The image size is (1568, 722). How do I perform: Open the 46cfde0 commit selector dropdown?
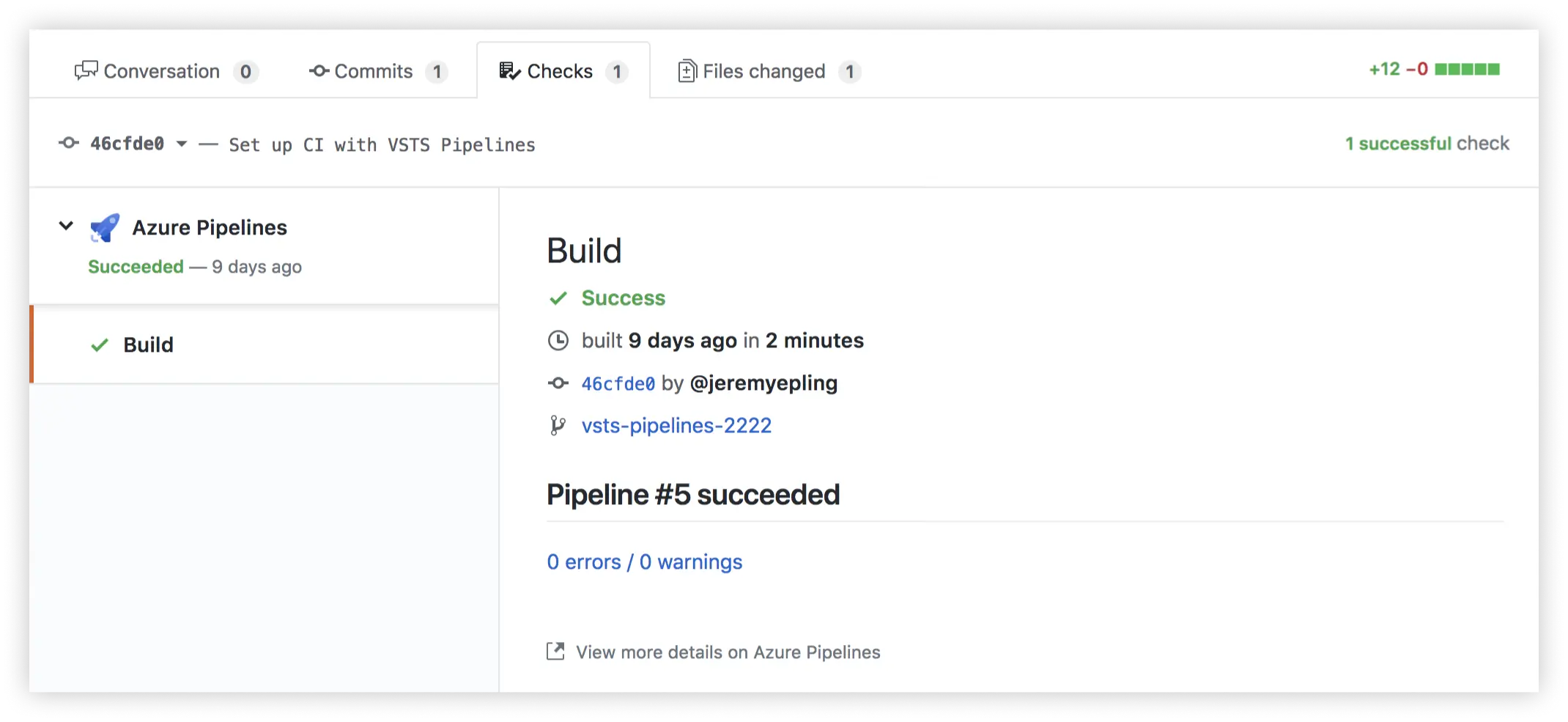pos(181,144)
